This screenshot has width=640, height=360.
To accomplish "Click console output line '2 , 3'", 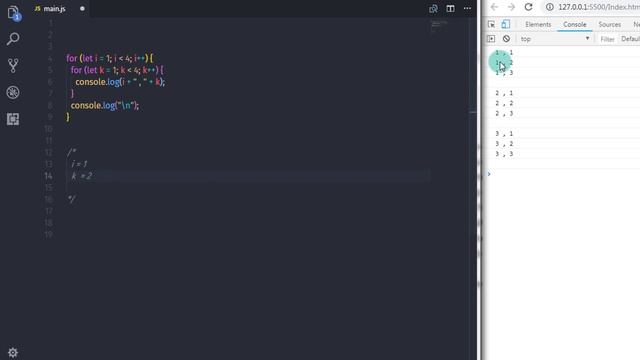I will (x=504, y=113).
